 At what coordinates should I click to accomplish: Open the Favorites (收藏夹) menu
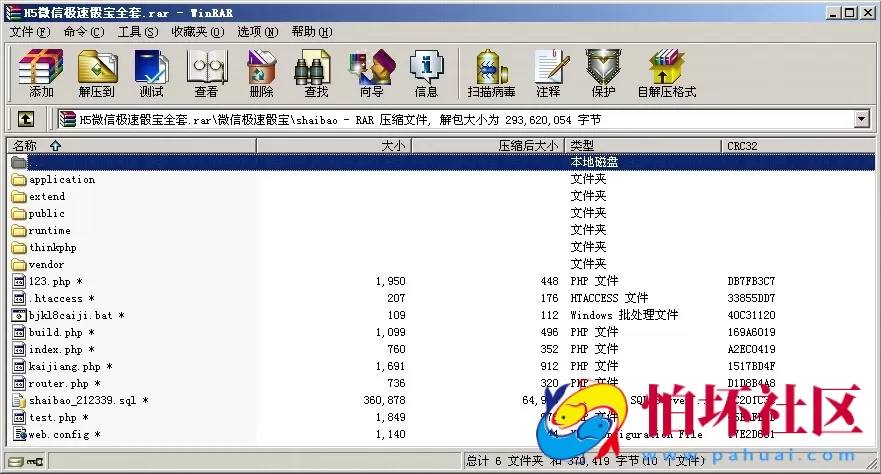(198, 32)
